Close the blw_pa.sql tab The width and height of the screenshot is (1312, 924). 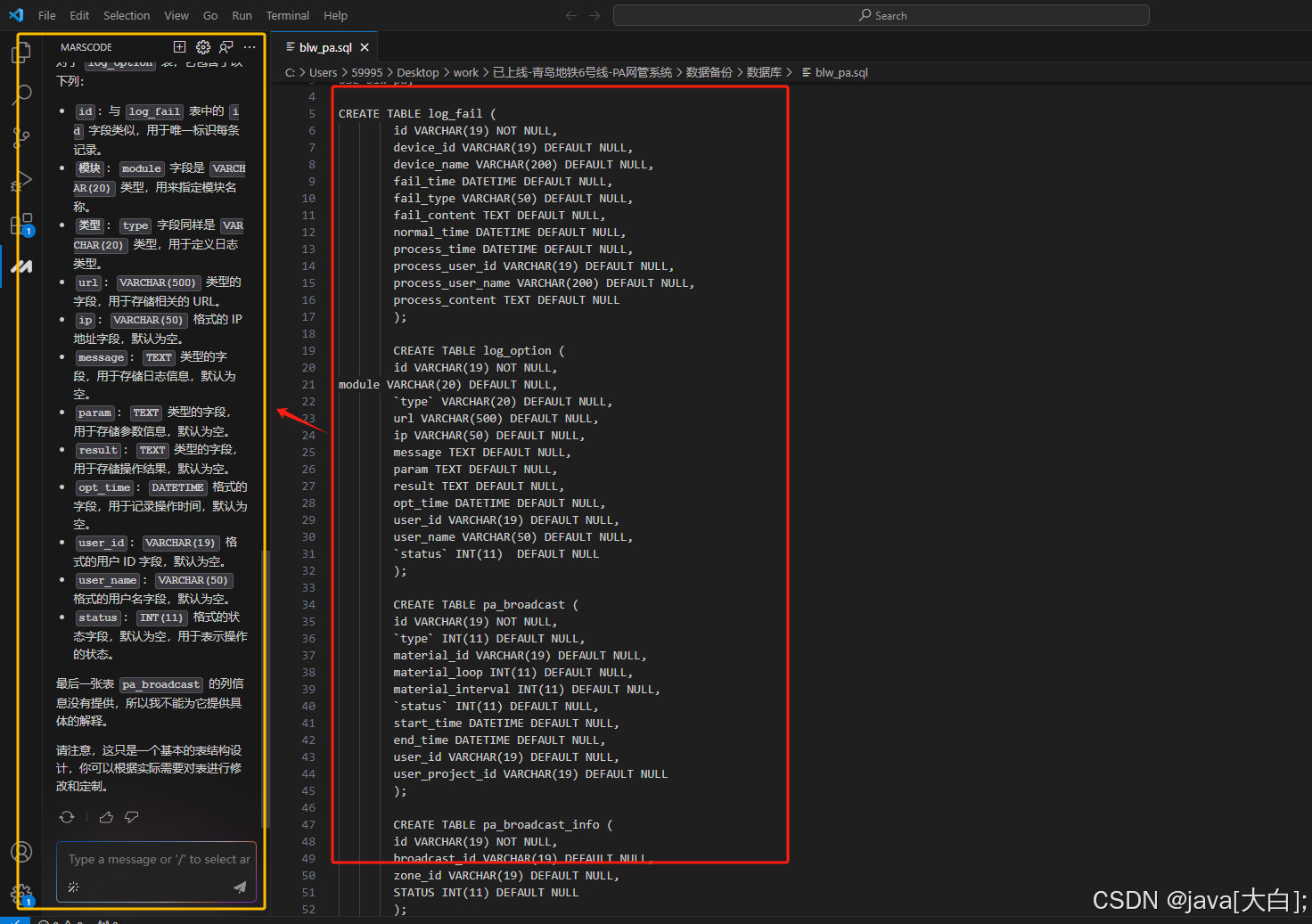[x=365, y=47]
